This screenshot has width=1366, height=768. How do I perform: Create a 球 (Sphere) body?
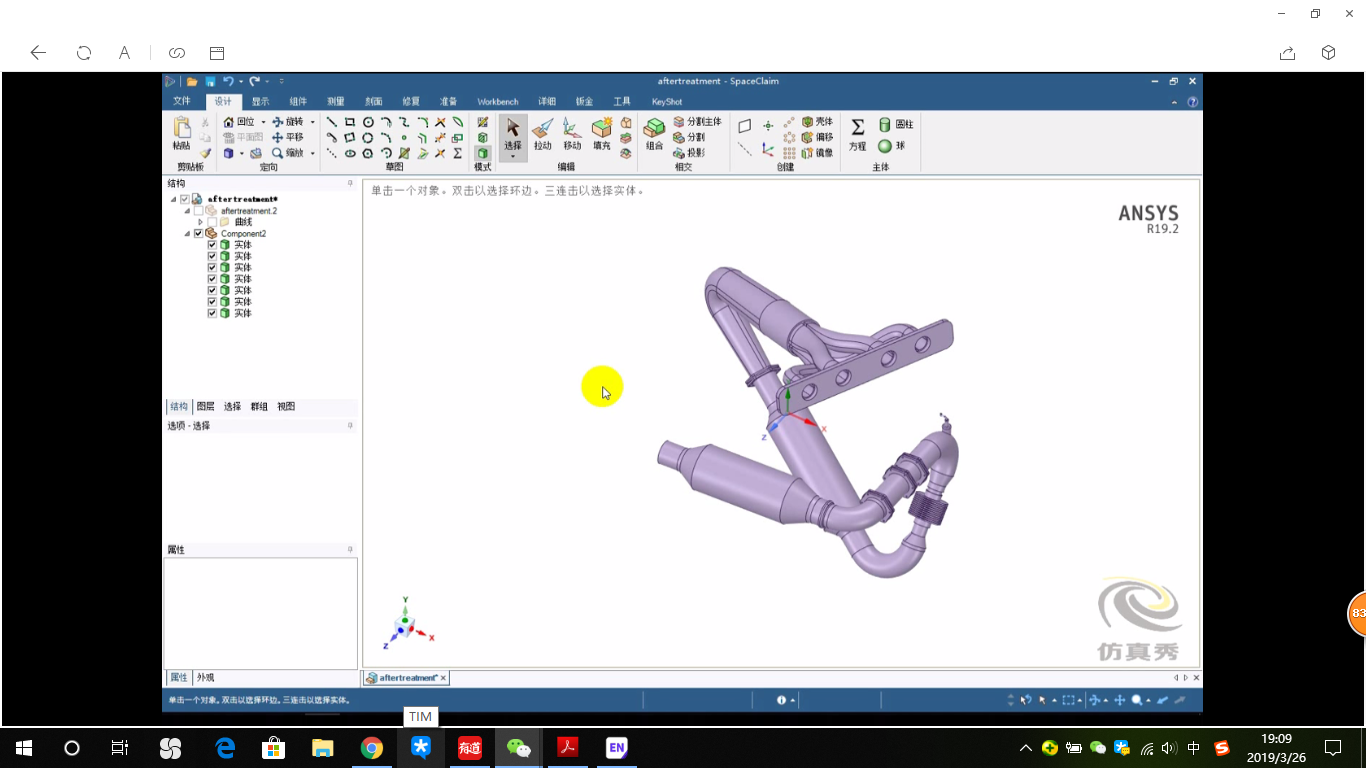(x=891, y=146)
